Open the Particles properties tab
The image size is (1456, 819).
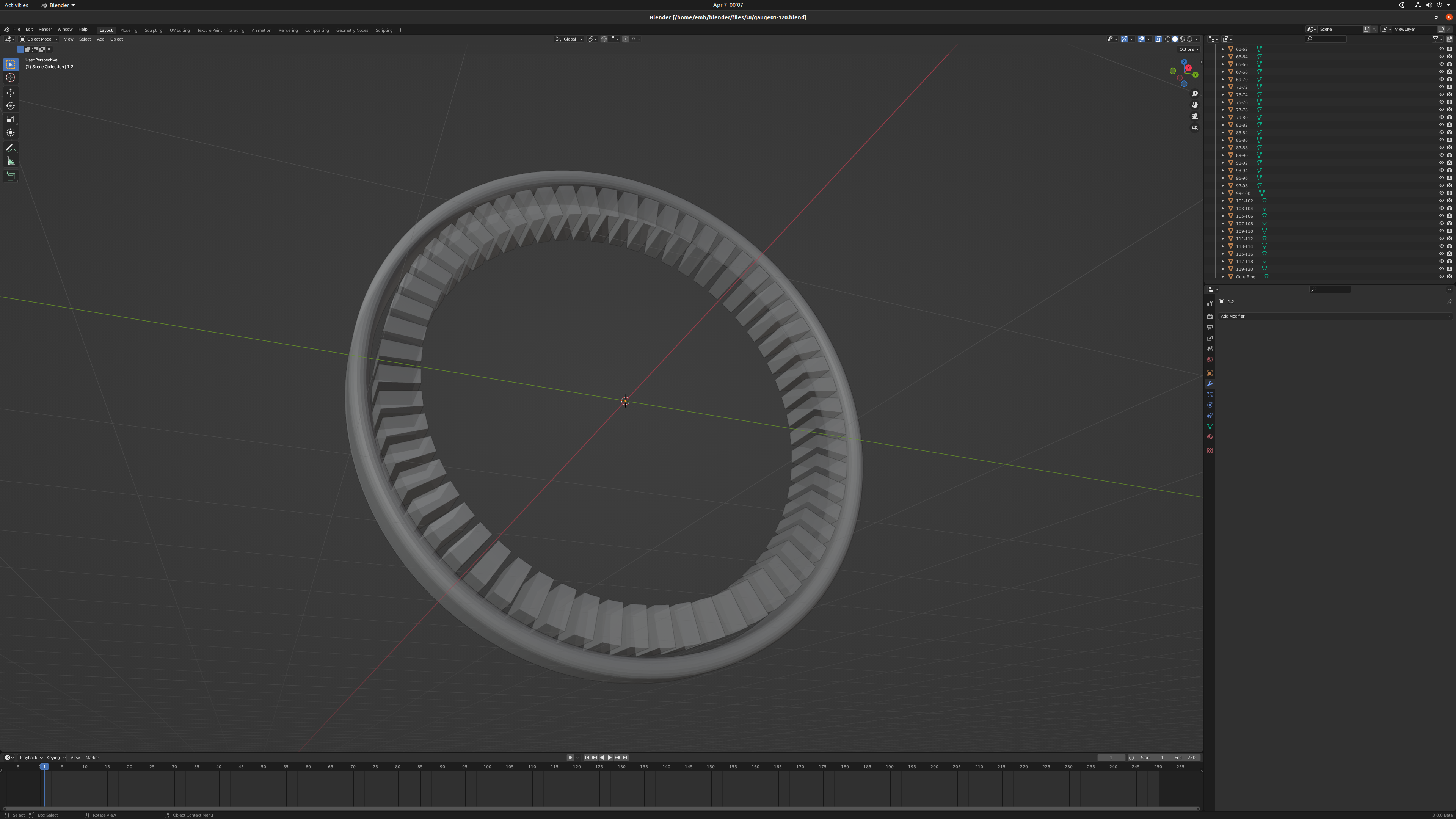pos(1210,394)
